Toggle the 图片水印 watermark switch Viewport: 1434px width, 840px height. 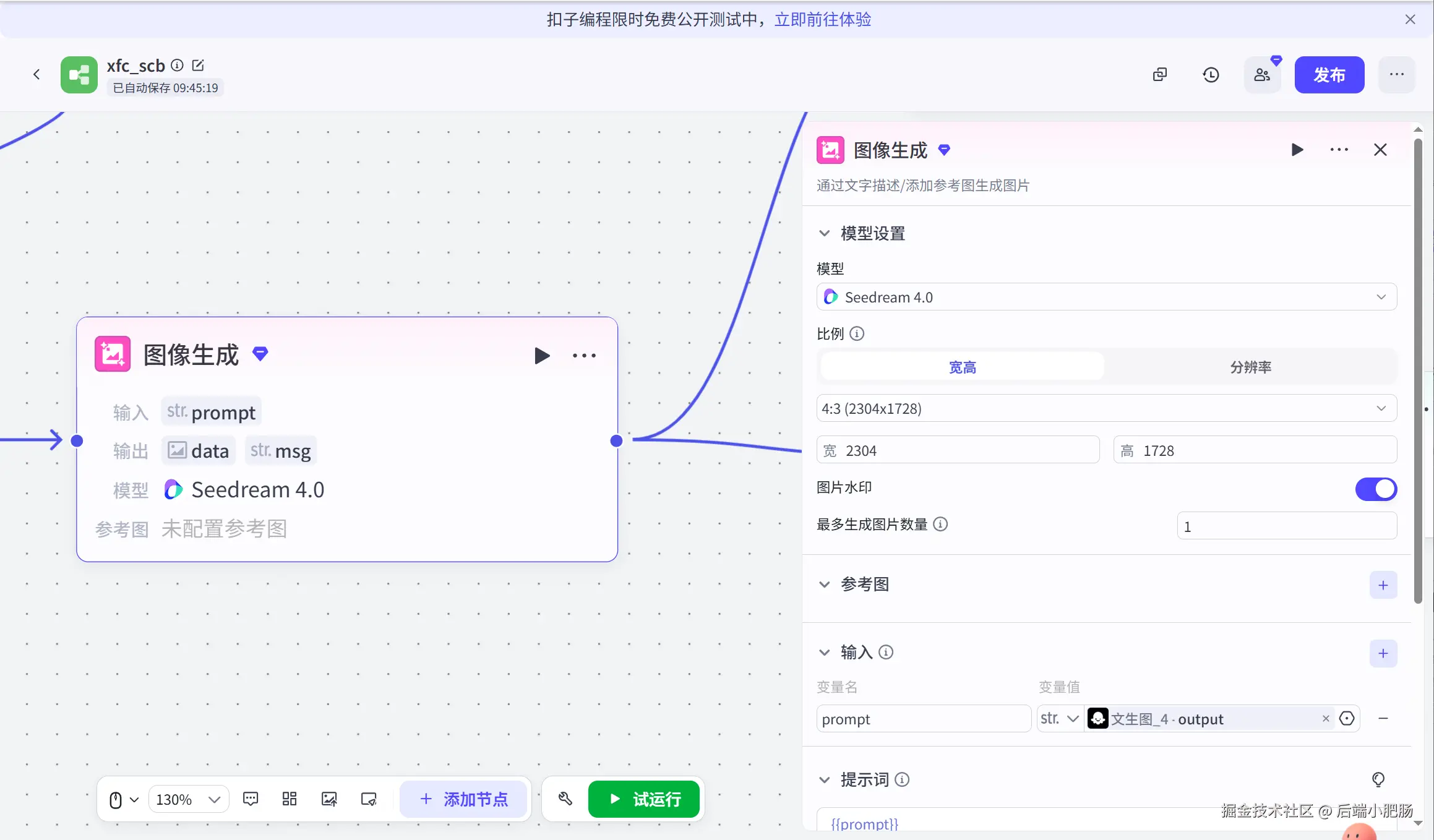click(x=1376, y=489)
